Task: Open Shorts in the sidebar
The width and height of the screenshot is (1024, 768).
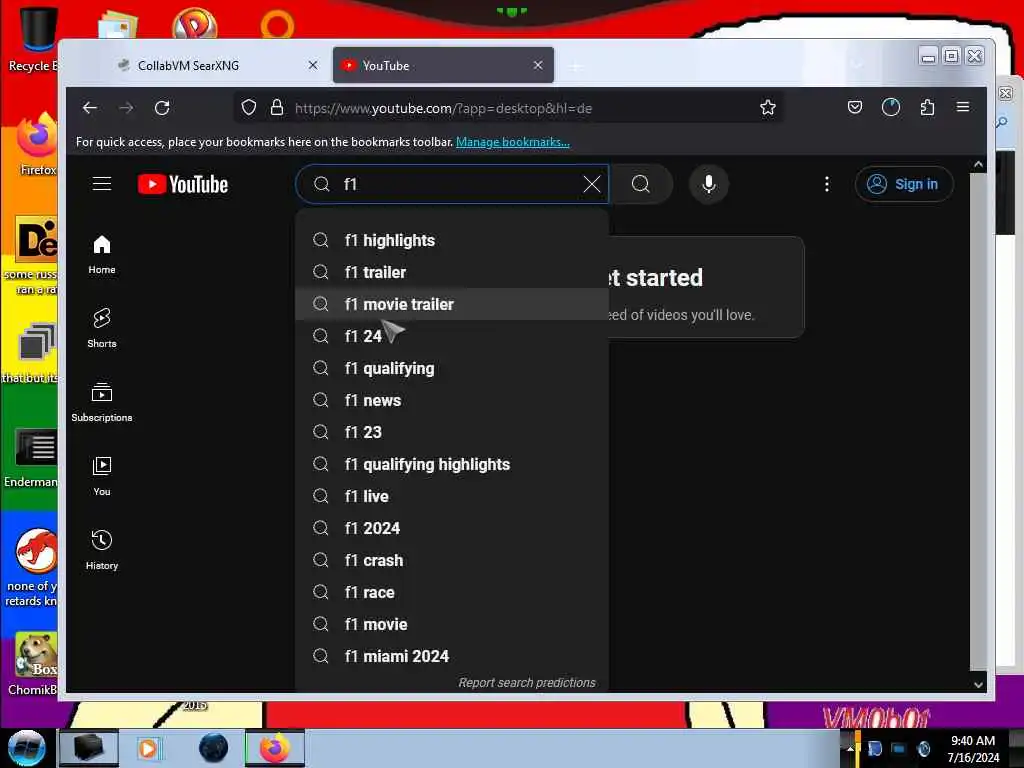Action: click(102, 328)
